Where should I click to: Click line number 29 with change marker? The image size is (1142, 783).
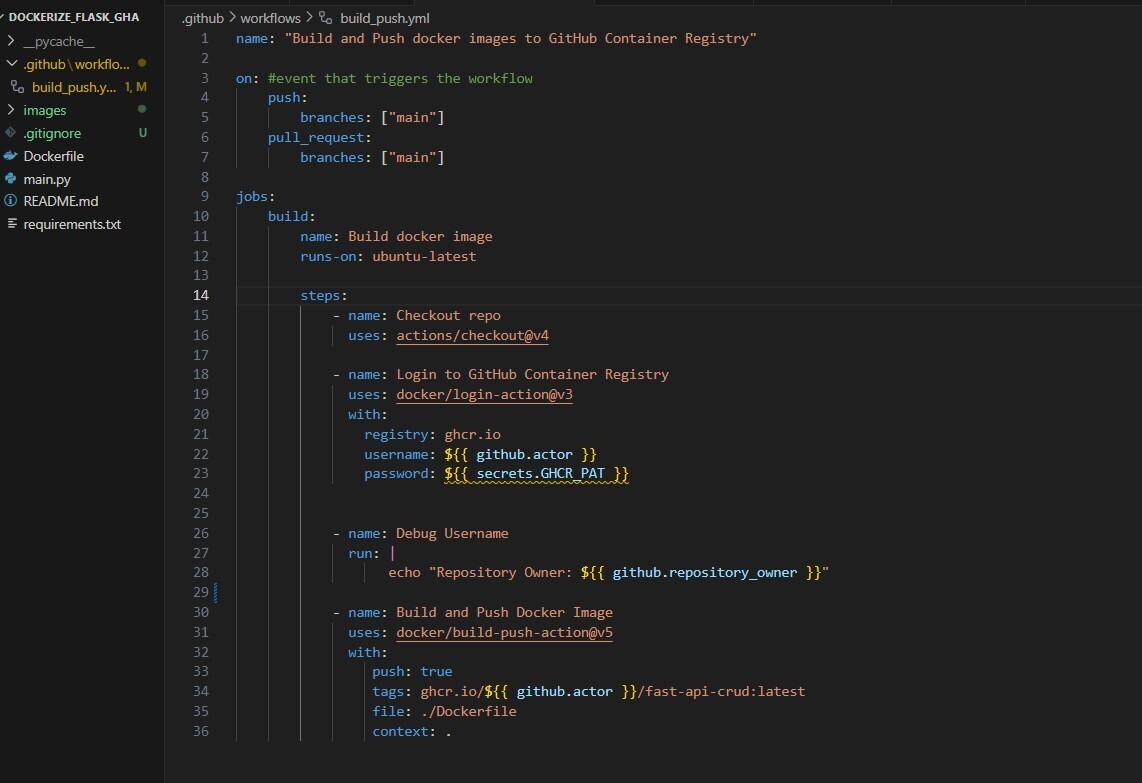click(201, 592)
